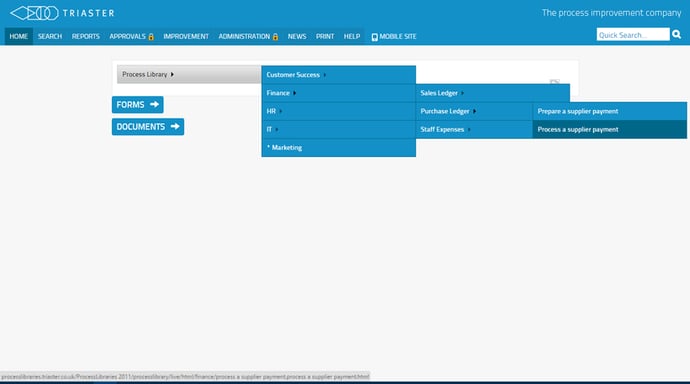This screenshot has width=690, height=384.
Task: Click the Quick Search magnifier icon
Action: [x=676, y=34]
